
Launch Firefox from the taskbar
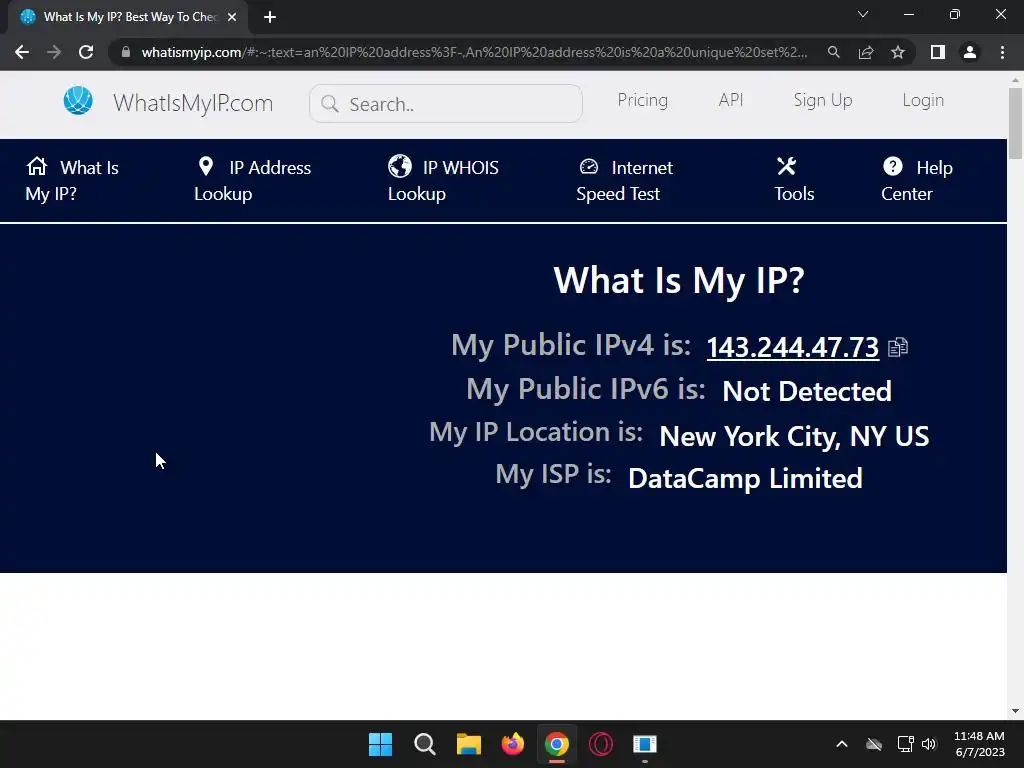513,744
